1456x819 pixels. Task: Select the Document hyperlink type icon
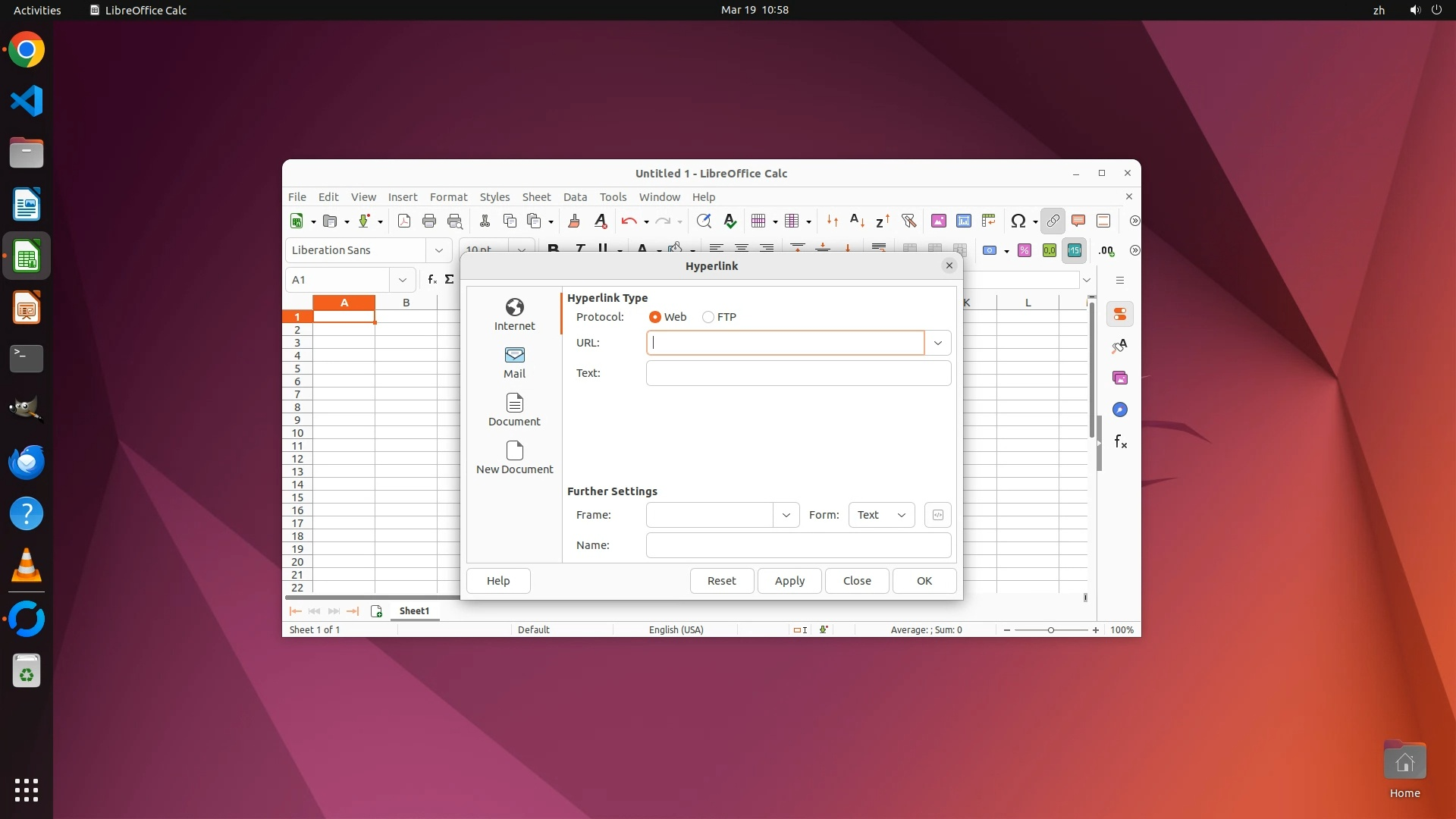[x=514, y=409]
